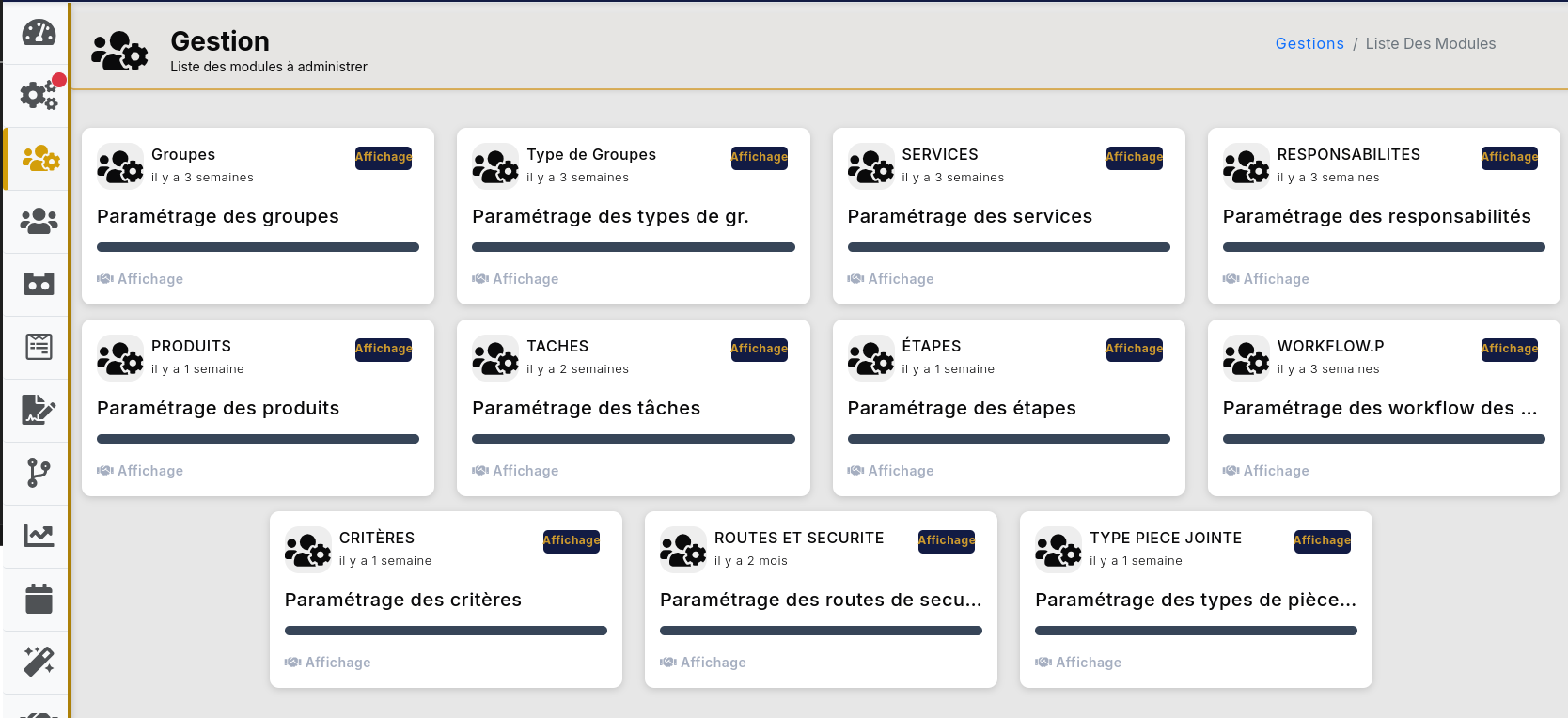Click Affichage badge on ROUTES ET SECURITE

tap(947, 541)
